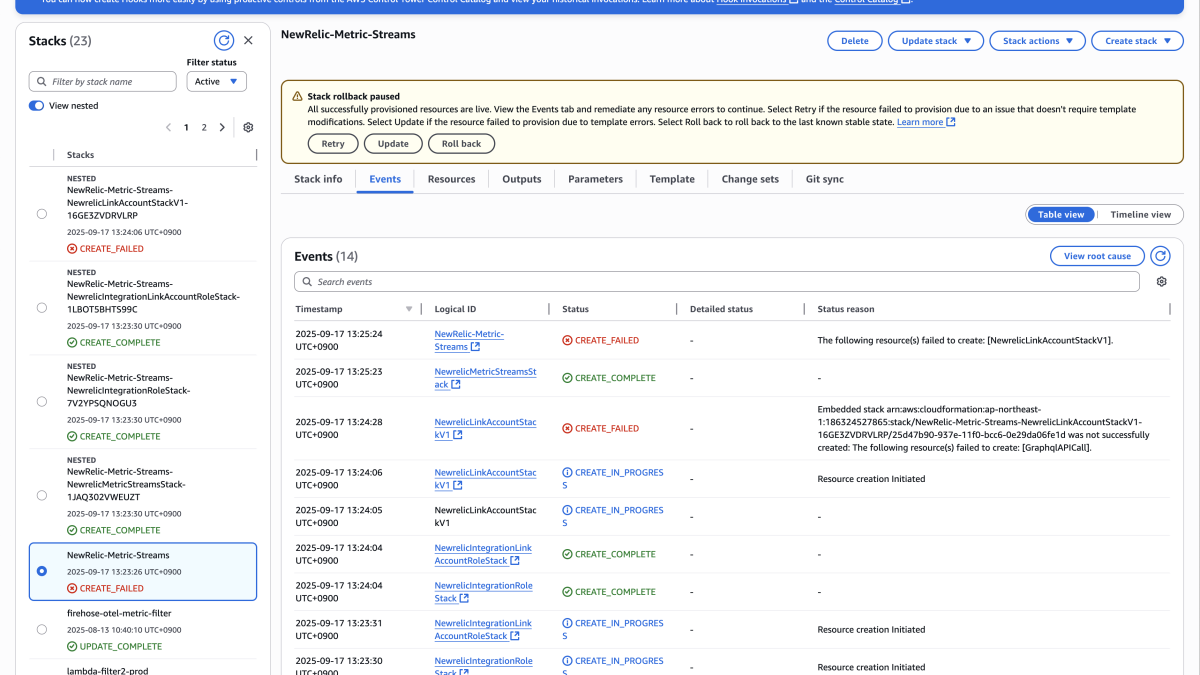The image size is (1200, 675).
Task: Open the Learn more link
Action: pos(926,122)
